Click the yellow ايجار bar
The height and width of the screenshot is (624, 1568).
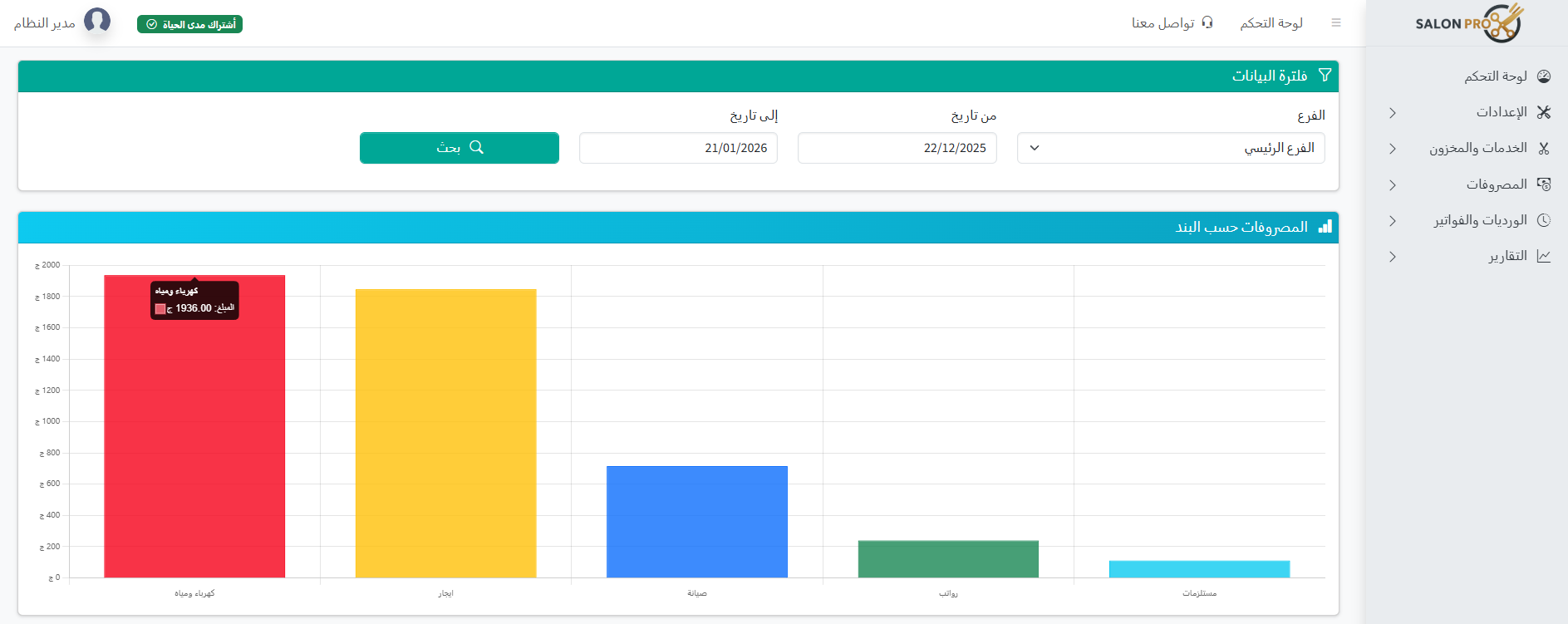coord(446,433)
